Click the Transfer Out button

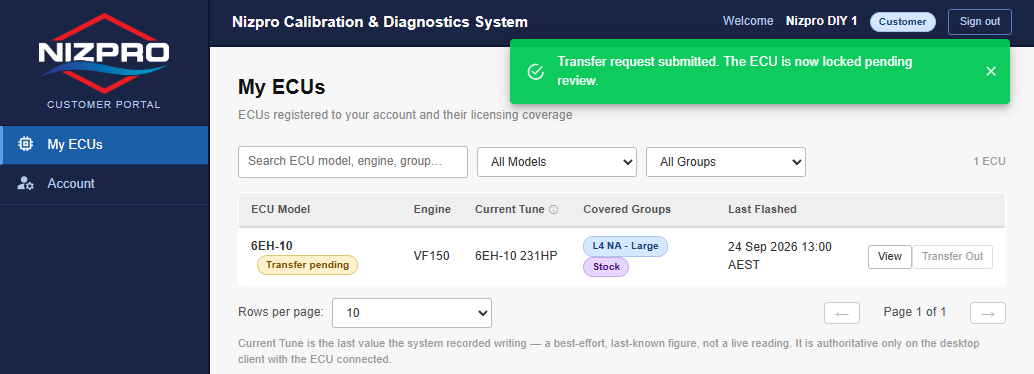[x=952, y=257]
